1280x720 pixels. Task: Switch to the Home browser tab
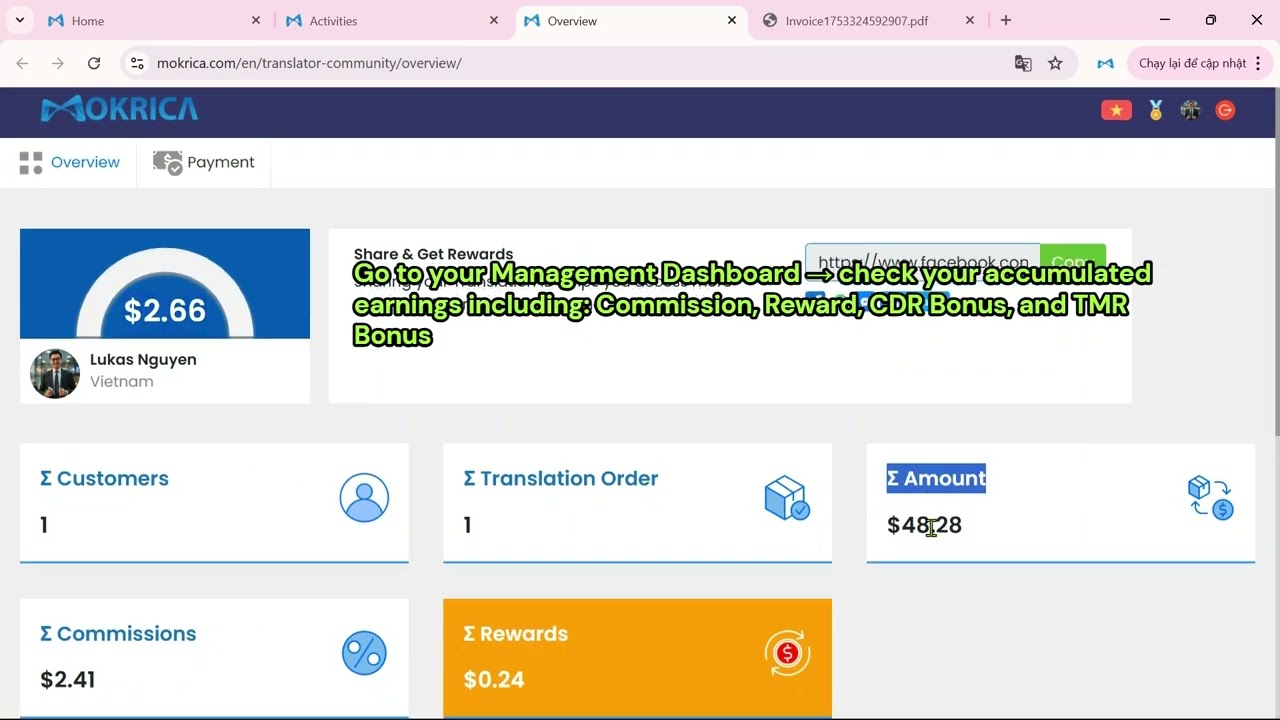point(153,20)
